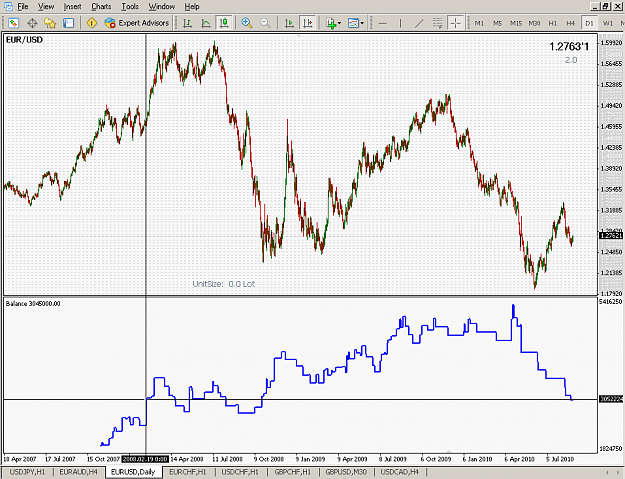Viewport: 625px width, 479px height.
Task: Click the Balance 3045000.00 indicator label
Action: click(33, 304)
